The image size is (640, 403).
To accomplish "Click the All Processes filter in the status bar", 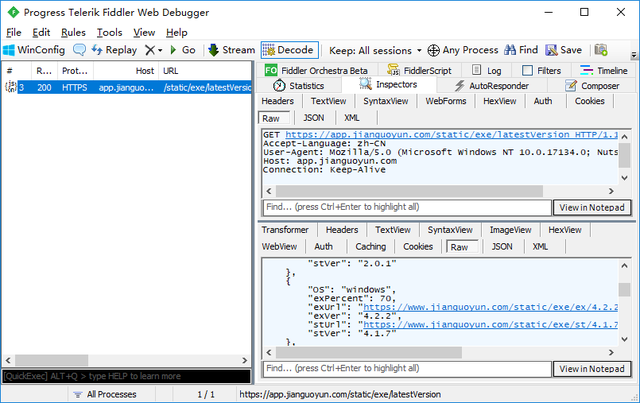I will coord(105,394).
